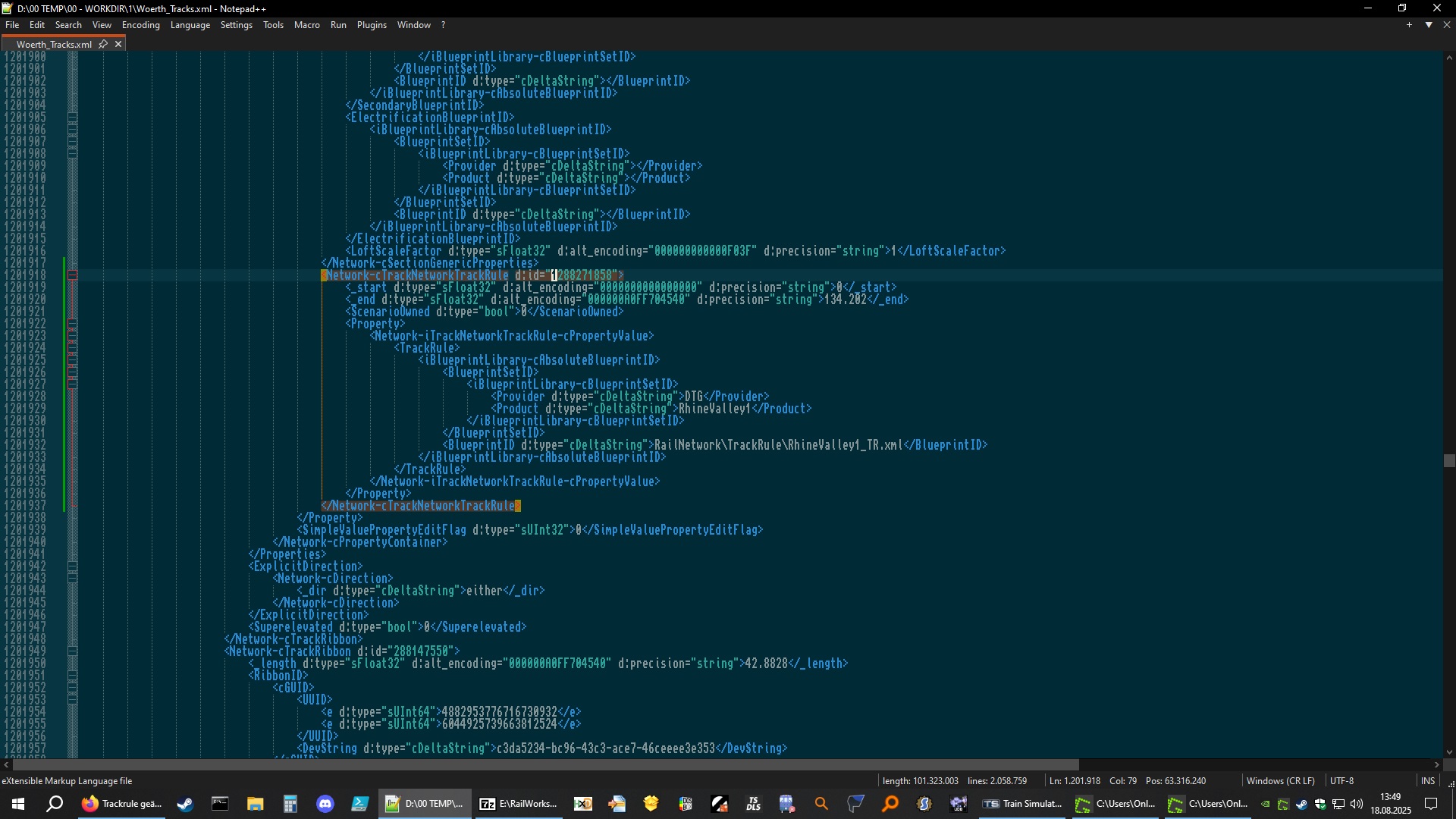This screenshot has height=819, width=1456.
Task: Open the Plugins menu
Action: click(x=372, y=25)
